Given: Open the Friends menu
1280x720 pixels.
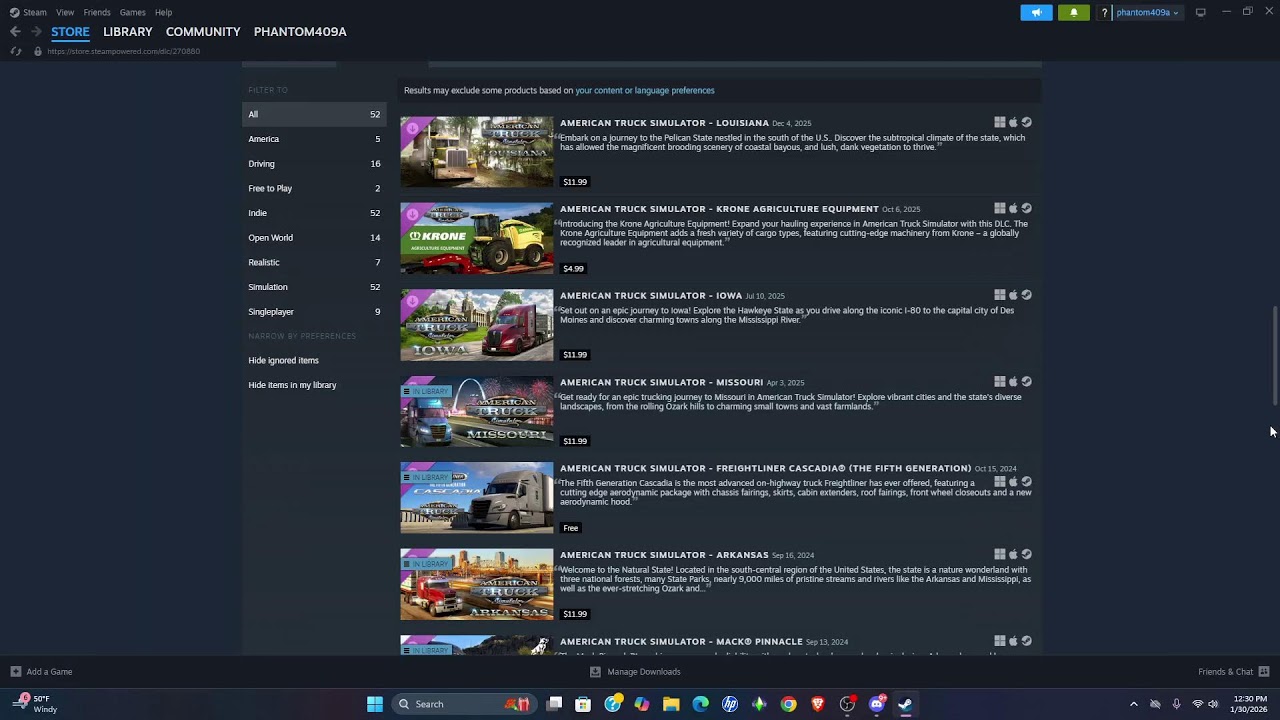Looking at the screenshot, I should pos(97,12).
